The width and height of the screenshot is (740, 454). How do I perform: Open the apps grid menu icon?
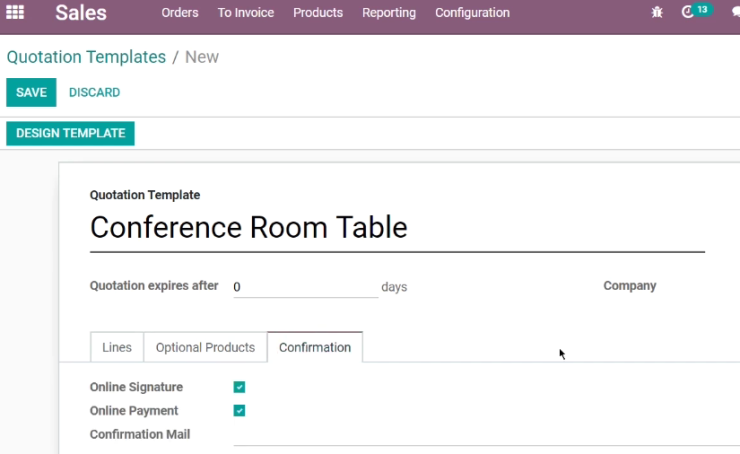coord(15,12)
